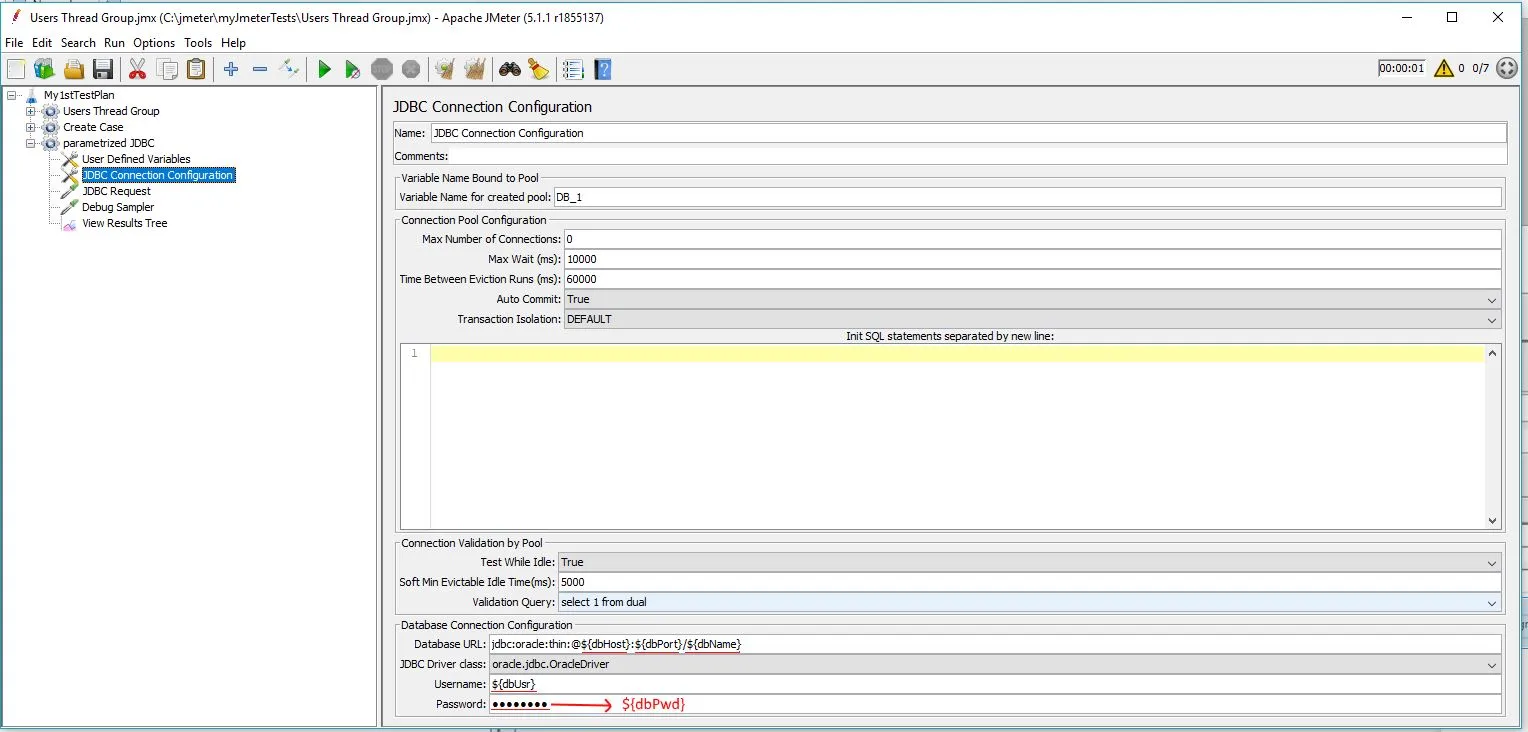Open the Search menu

tap(78, 43)
